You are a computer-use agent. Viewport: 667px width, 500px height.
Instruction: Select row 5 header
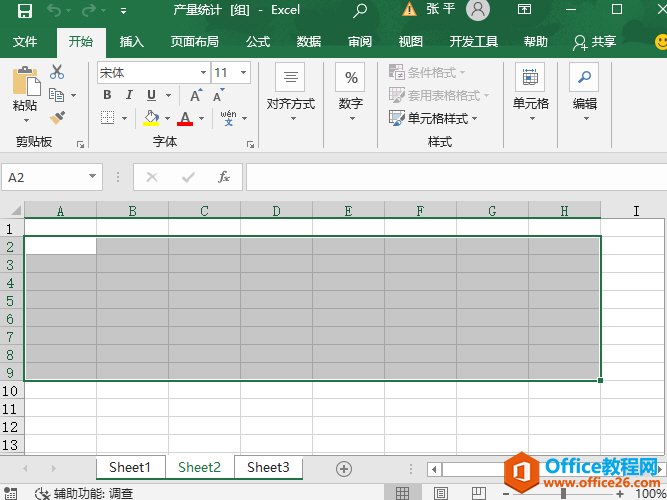(10, 301)
